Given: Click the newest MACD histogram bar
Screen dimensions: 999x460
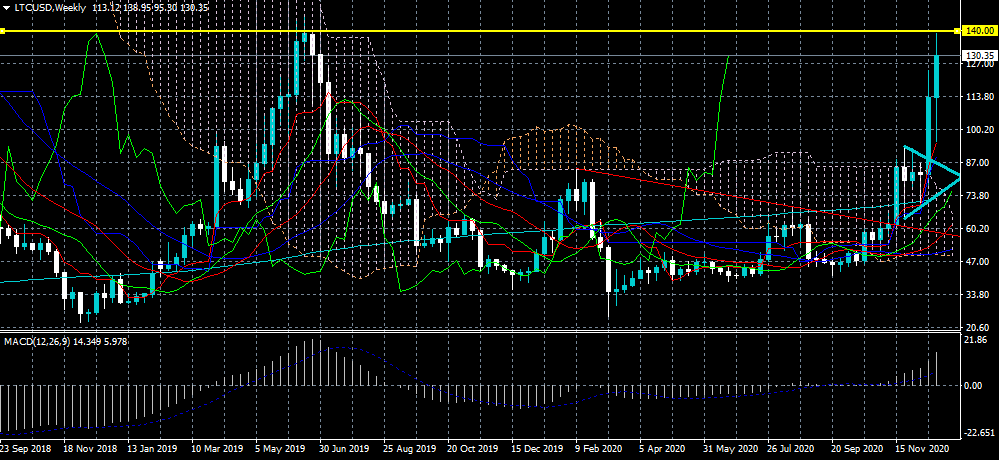Looking at the screenshot, I should [x=937, y=368].
